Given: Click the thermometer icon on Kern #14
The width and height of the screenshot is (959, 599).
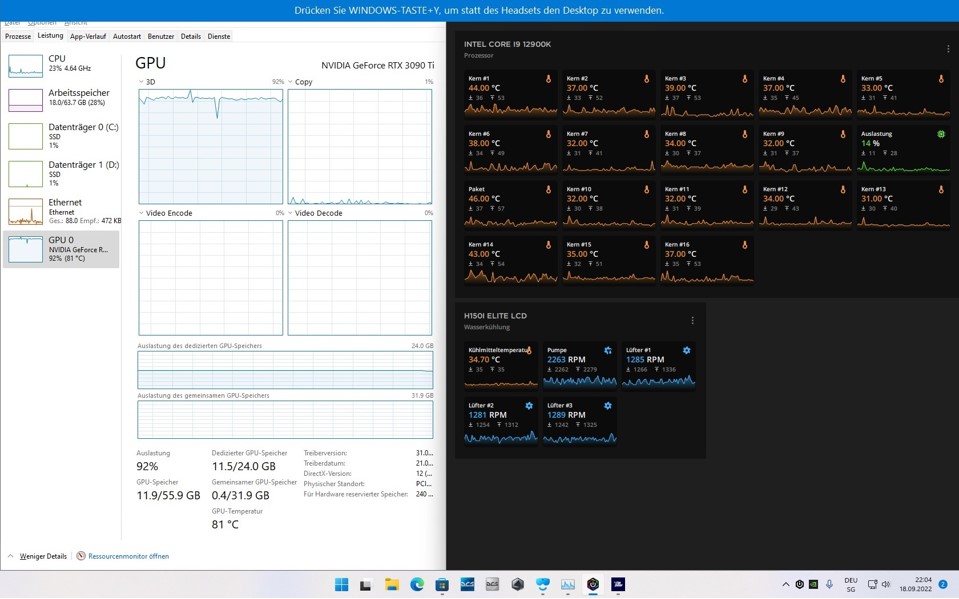Looking at the screenshot, I should pos(548,245).
